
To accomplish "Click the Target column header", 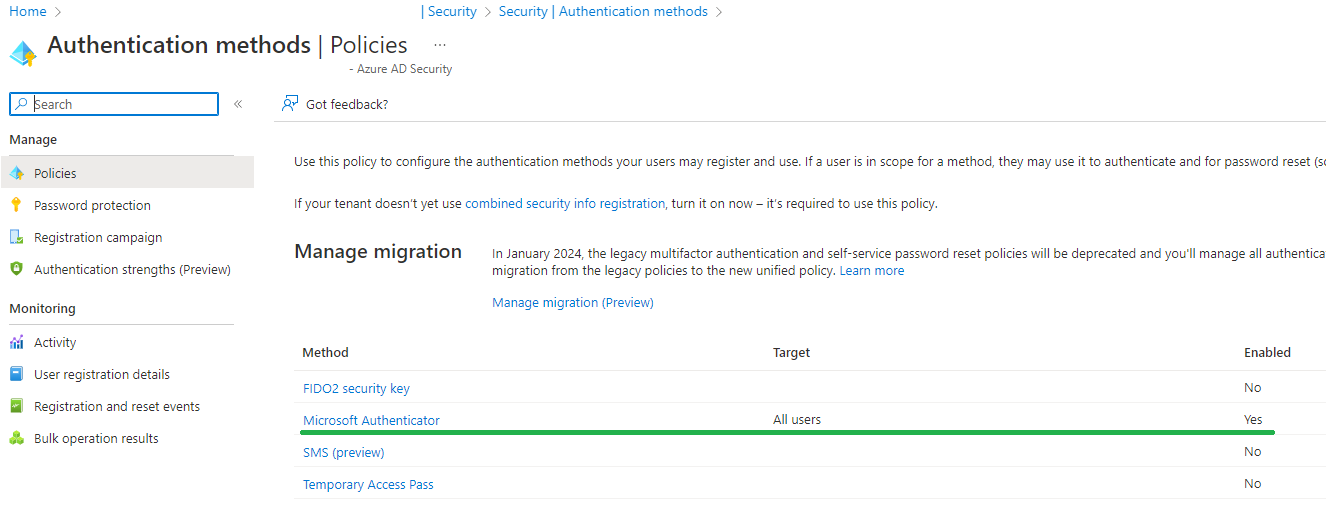I will 791,352.
